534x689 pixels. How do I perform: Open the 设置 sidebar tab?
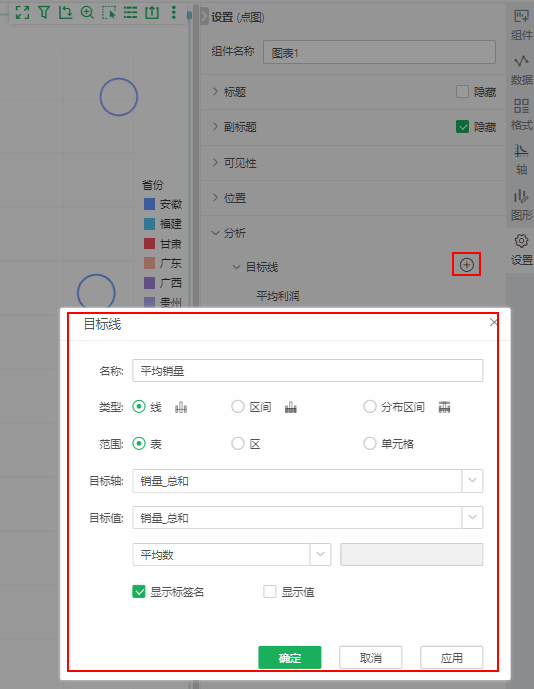point(521,250)
